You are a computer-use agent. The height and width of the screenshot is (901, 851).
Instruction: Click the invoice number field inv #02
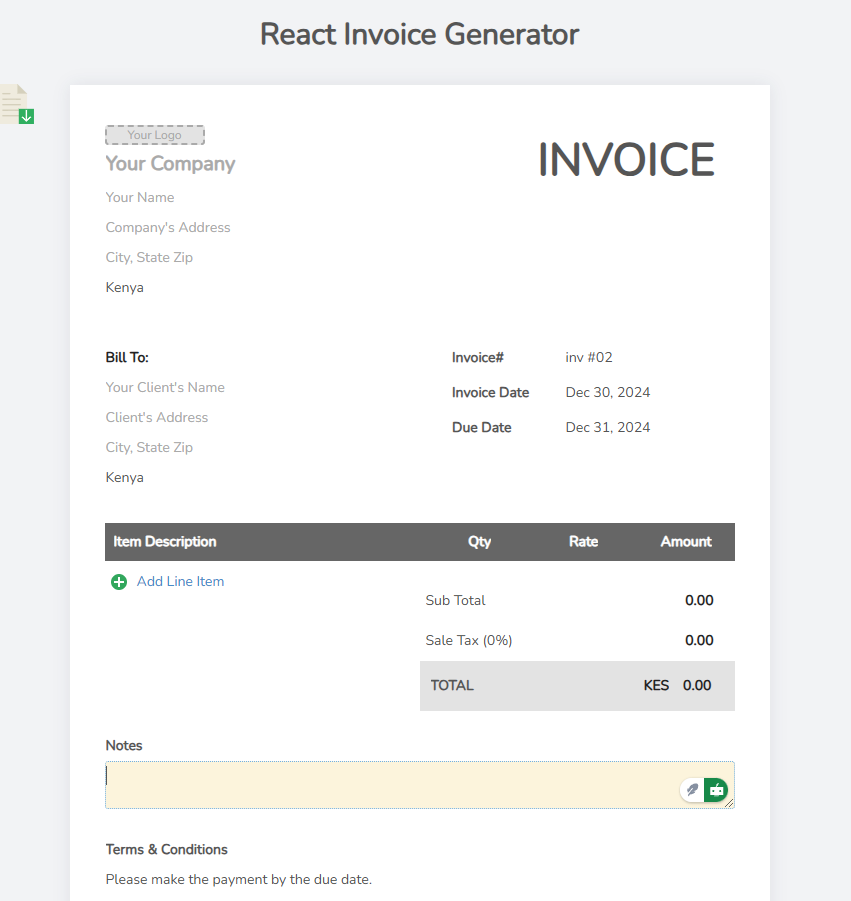pos(589,358)
